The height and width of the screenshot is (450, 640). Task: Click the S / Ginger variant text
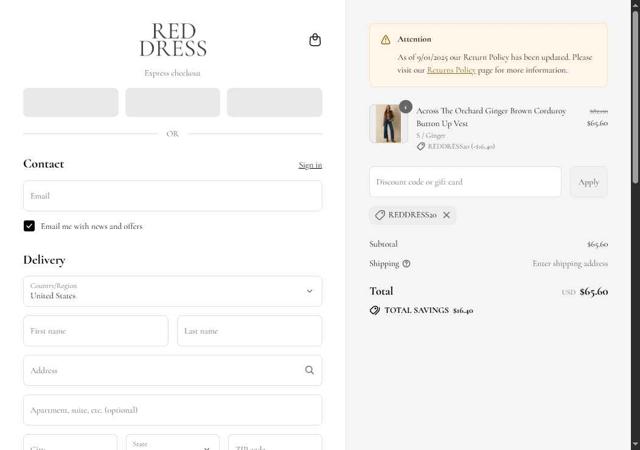431,136
